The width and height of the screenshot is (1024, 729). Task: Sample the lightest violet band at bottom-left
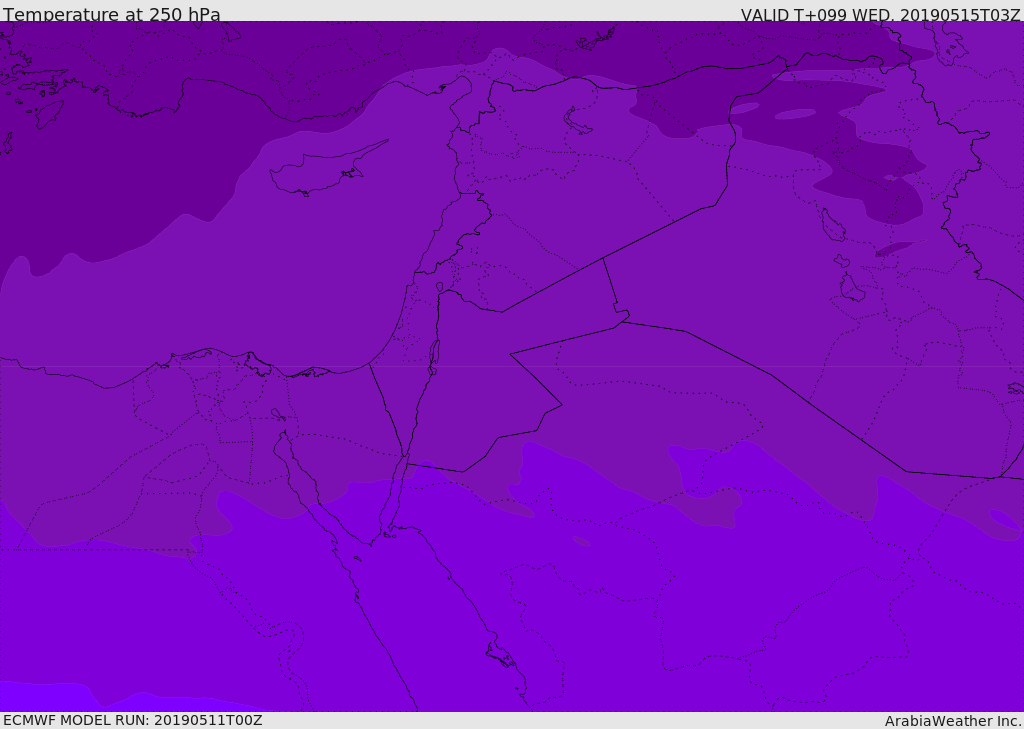point(40,696)
